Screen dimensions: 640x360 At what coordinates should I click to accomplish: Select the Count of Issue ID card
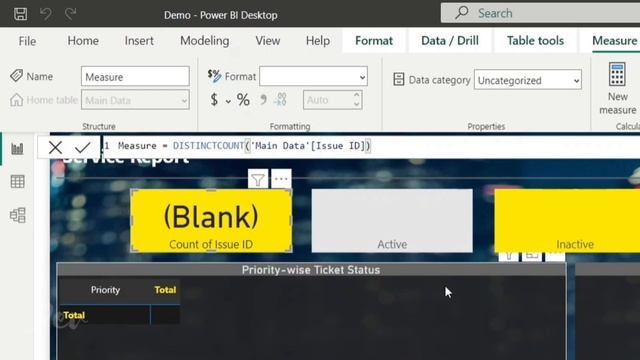tap(211, 221)
